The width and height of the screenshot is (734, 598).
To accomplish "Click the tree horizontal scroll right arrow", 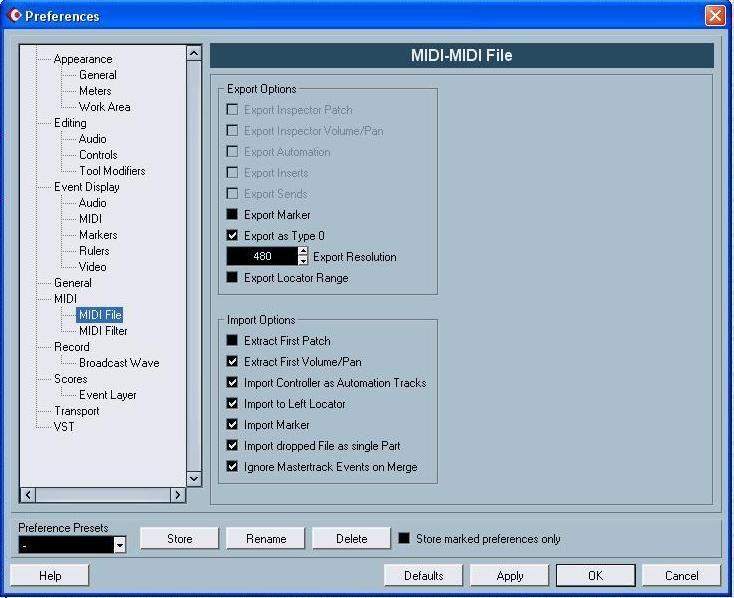I will point(177,495).
